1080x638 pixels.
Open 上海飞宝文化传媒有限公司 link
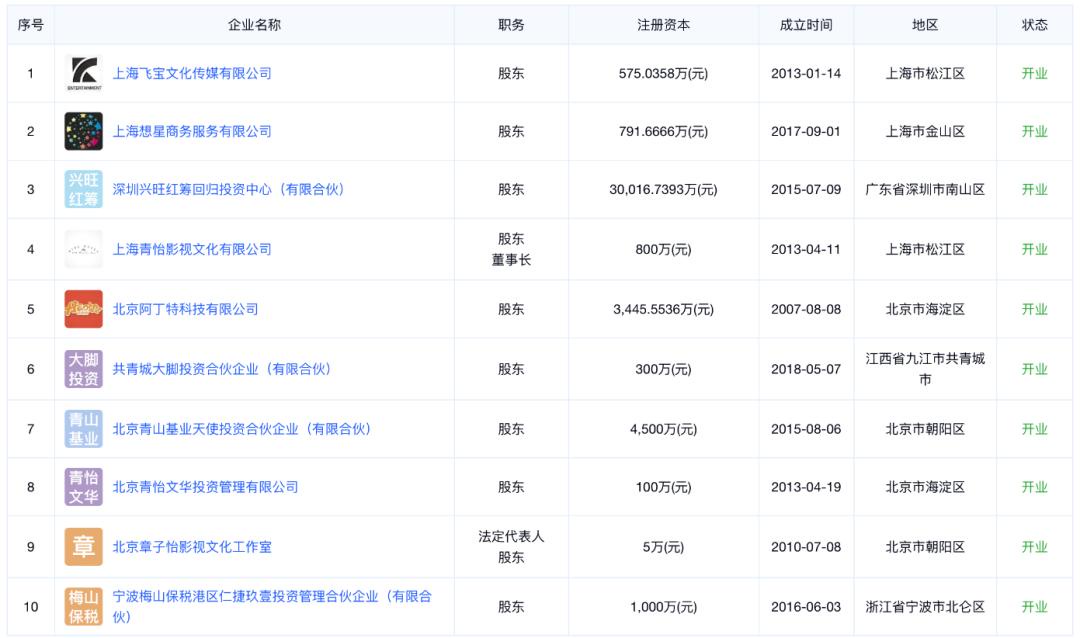[192, 74]
